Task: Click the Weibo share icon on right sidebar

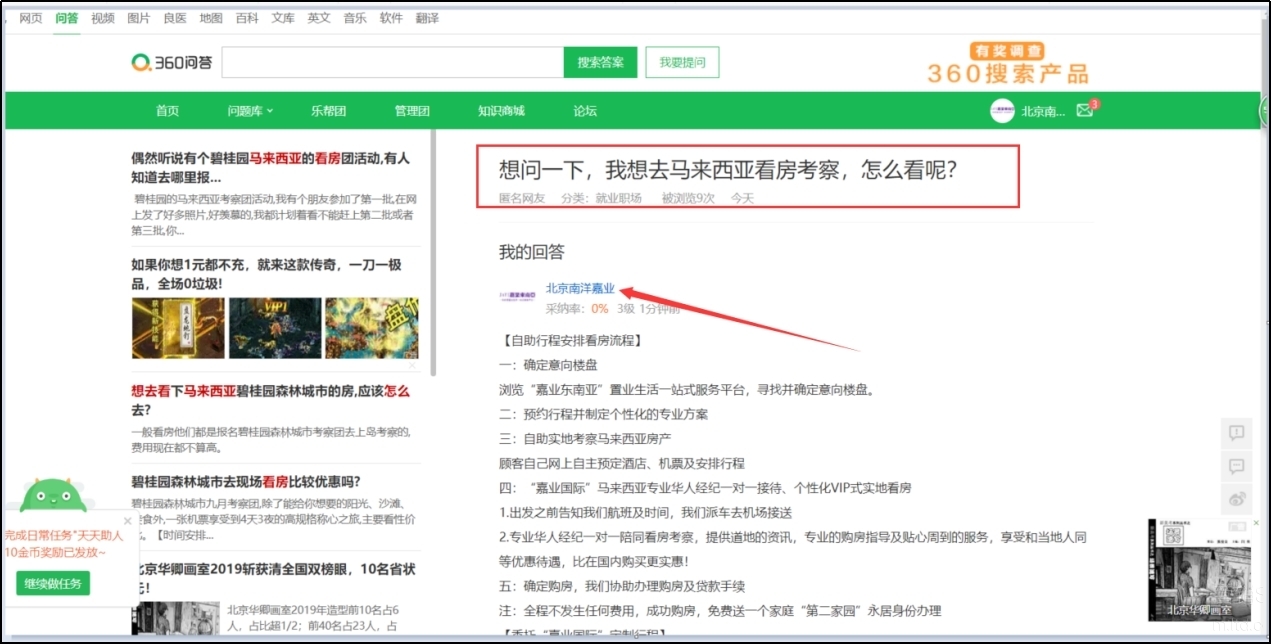Action: click(1237, 499)
